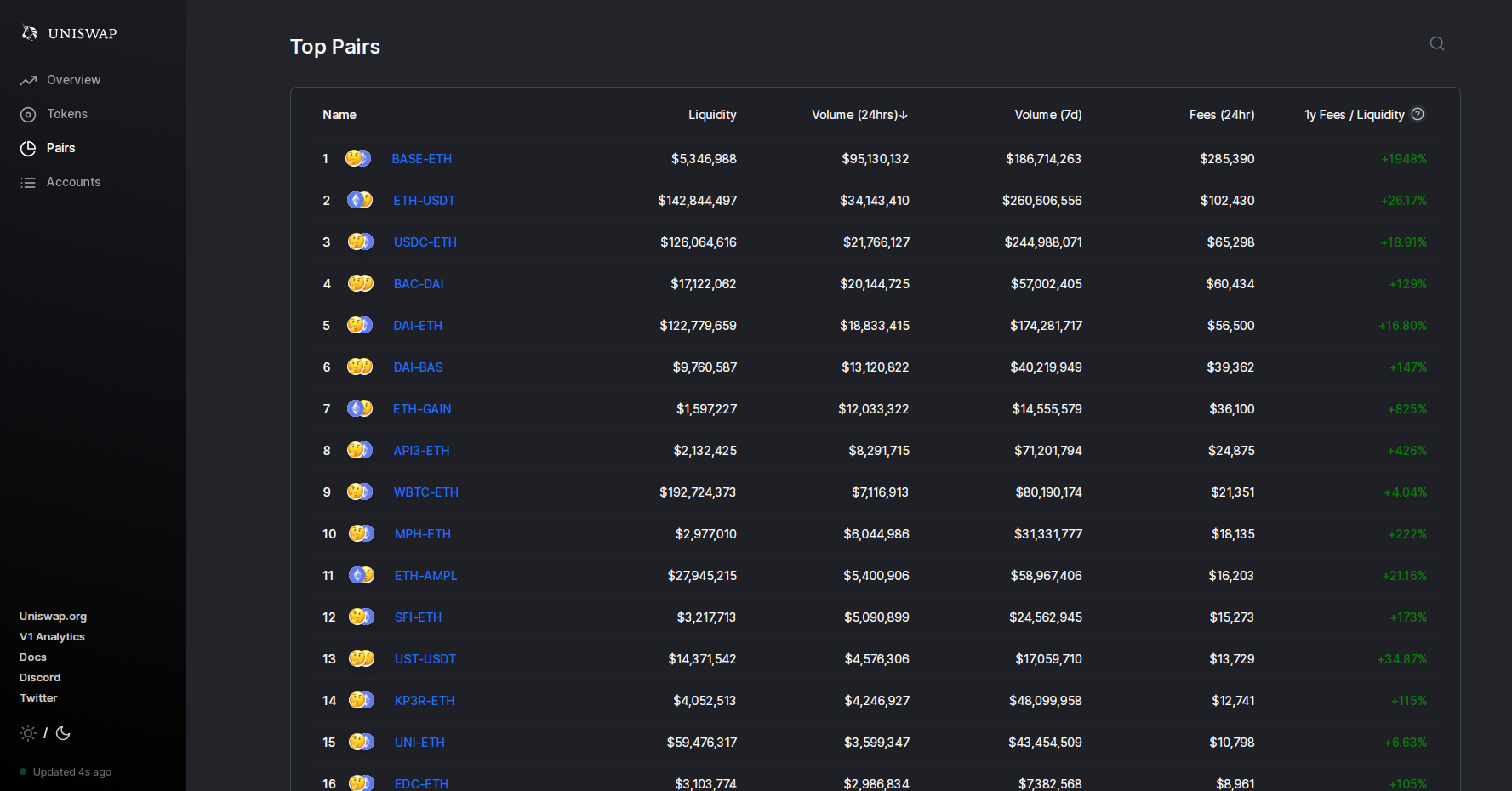Sort by Volume (7d) header
Image resolution: width=1512 pixels, height=791 pixels.
click(1048, 115)
